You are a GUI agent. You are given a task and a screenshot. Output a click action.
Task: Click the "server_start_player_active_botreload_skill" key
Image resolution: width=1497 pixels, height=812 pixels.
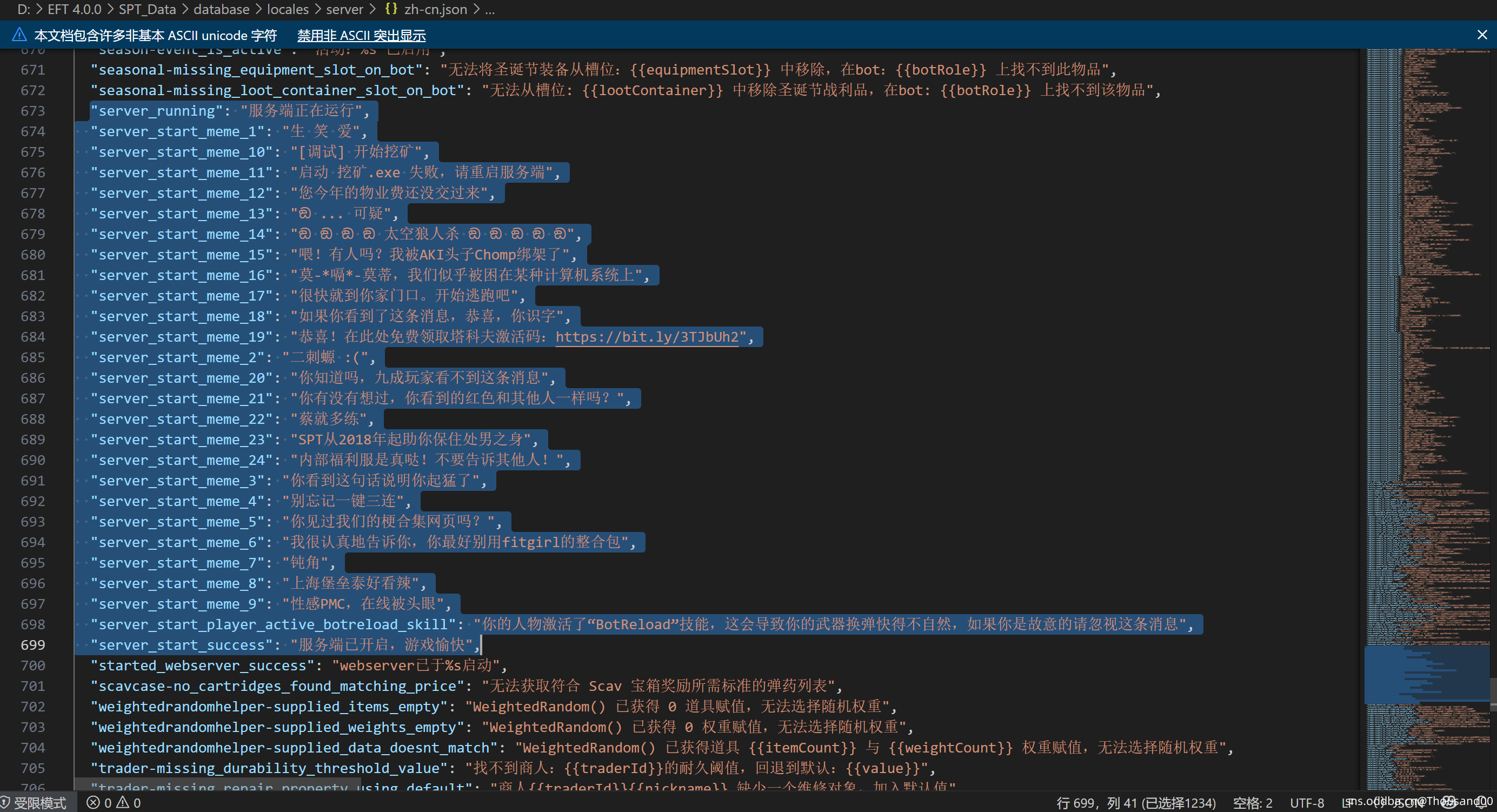(x=274, y=624)
